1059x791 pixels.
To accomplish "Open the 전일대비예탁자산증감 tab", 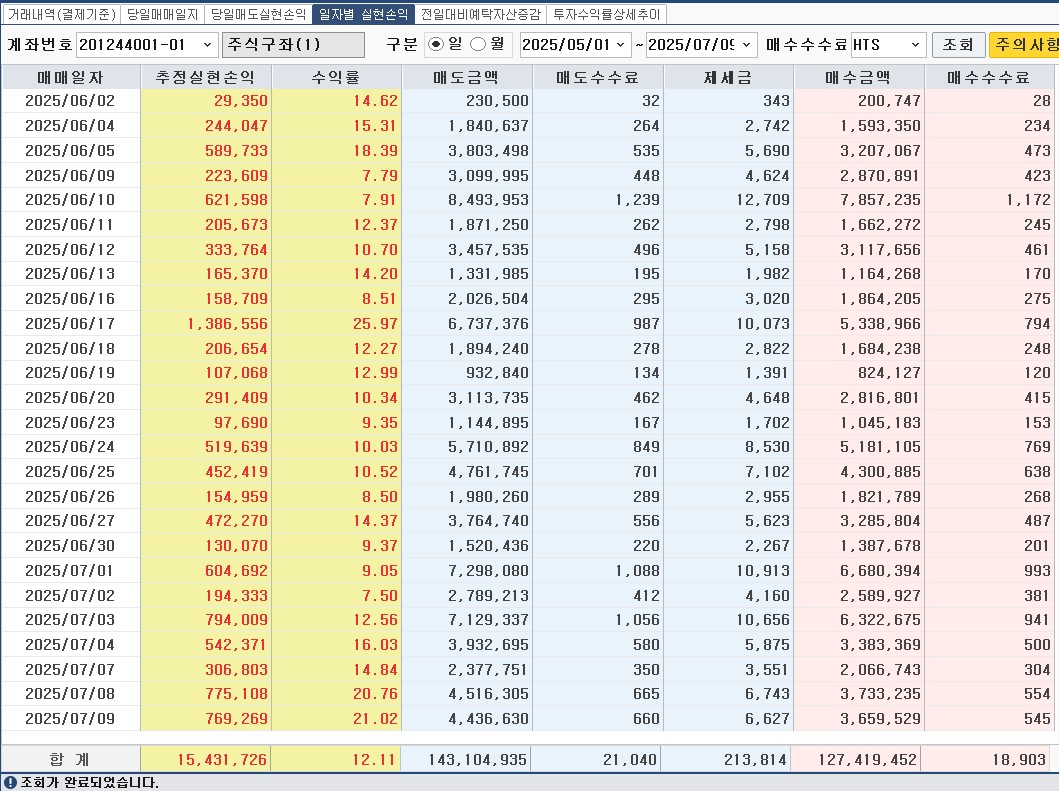I will click(x=480, y=14).
